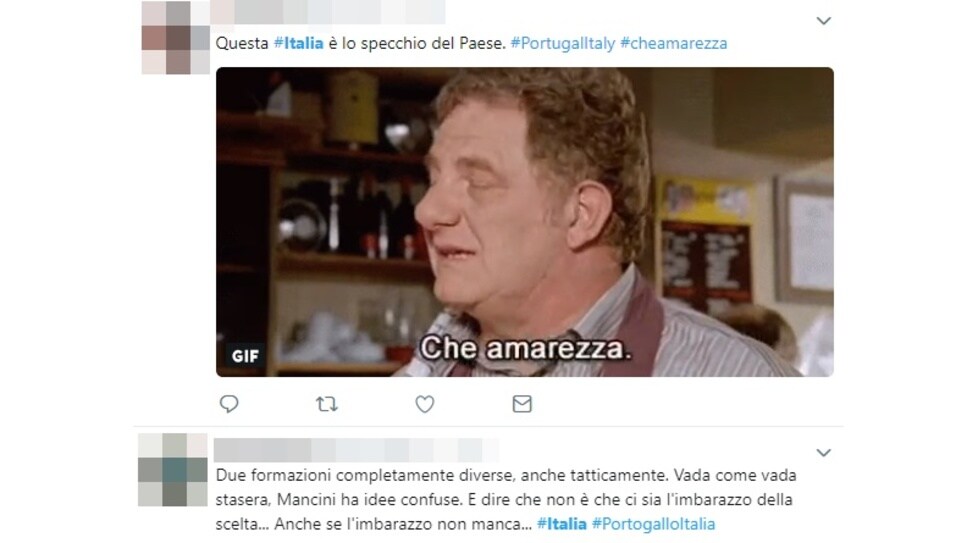Open second tweet author's blurred avatar
978x543 pixels.
point(173,469)
